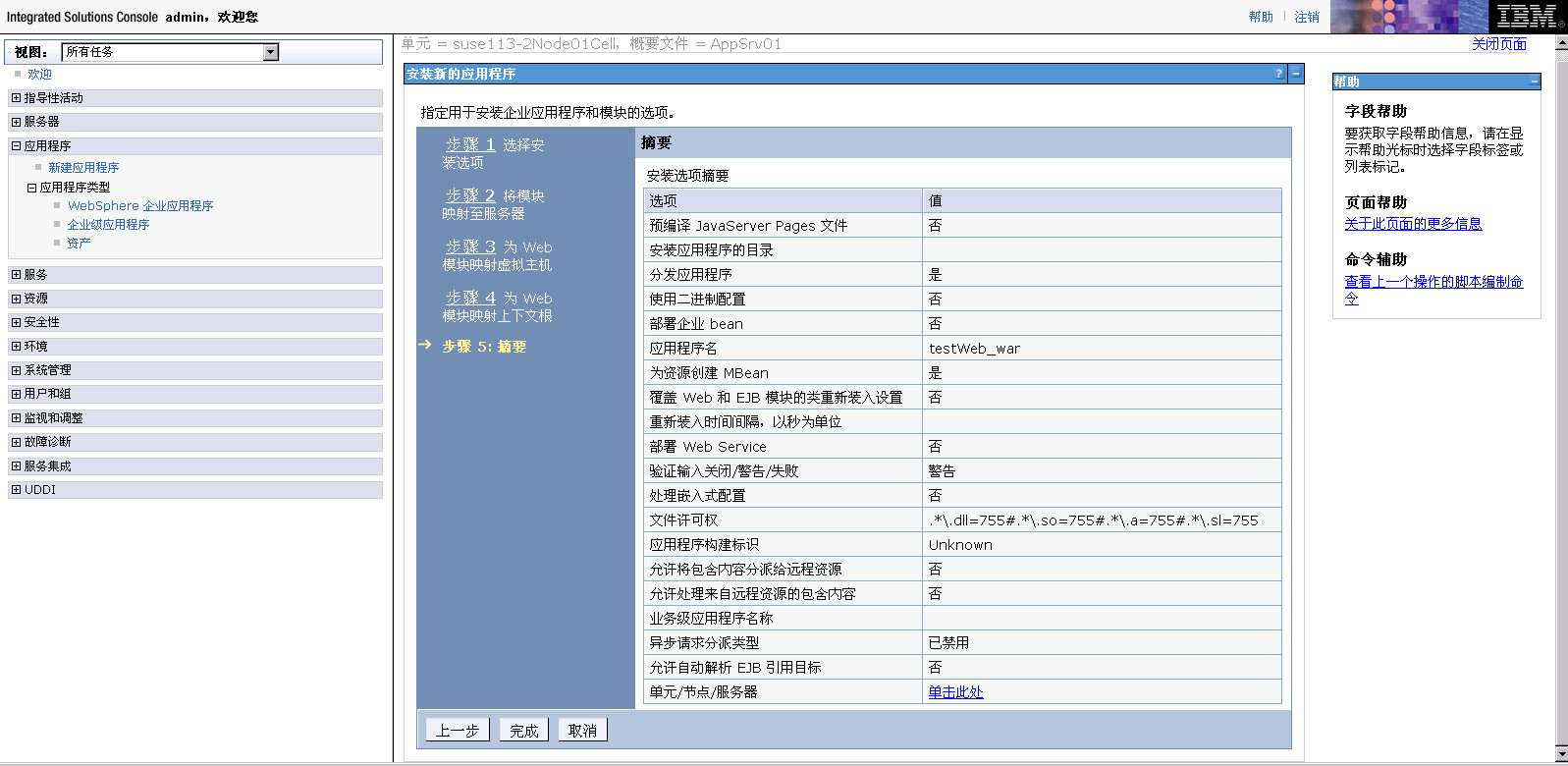Go to 步骤 1 选择安装选项
1568x766 pixels.
coord(470,144)
